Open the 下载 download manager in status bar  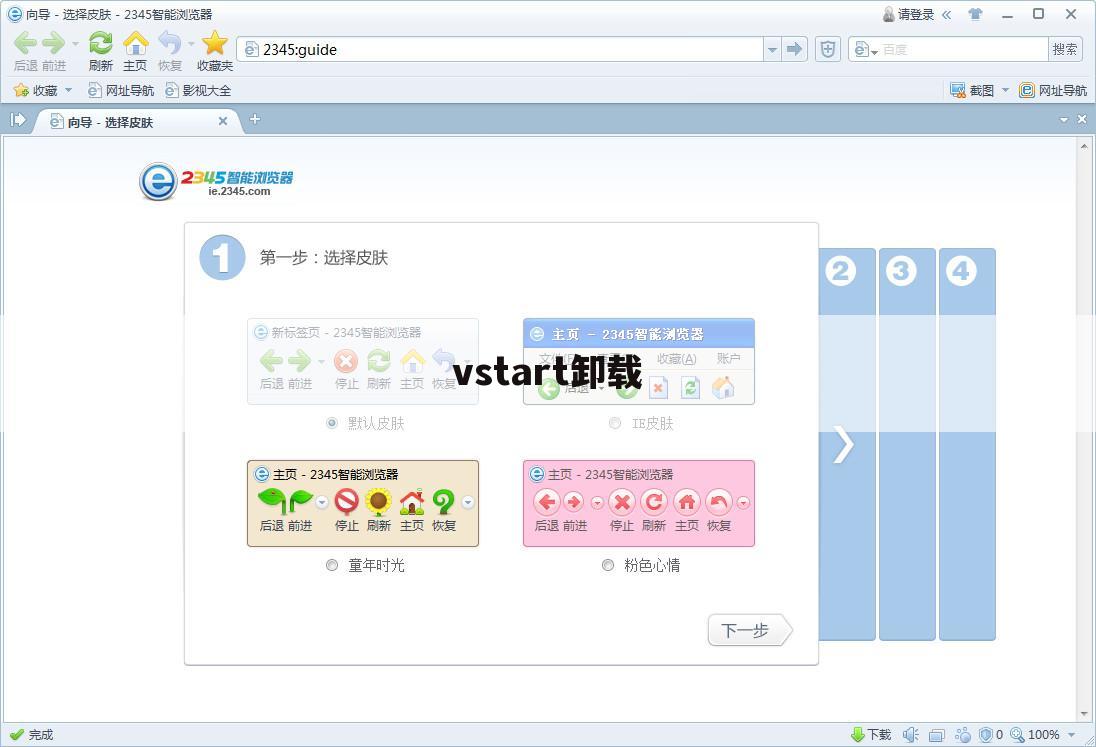coord(871,734)
